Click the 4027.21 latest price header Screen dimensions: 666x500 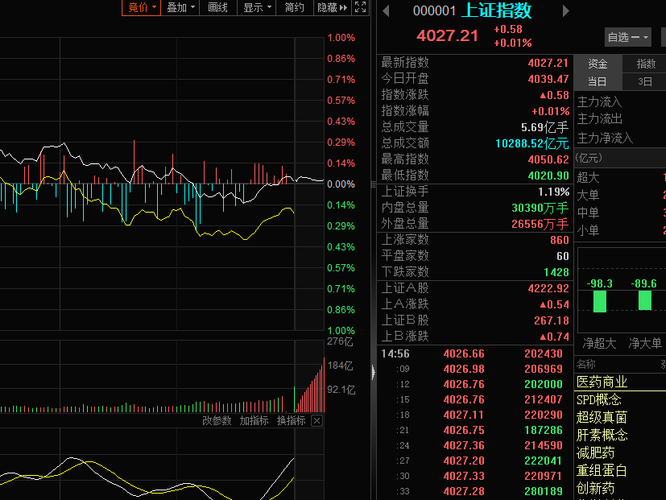[x=447, y=36]
